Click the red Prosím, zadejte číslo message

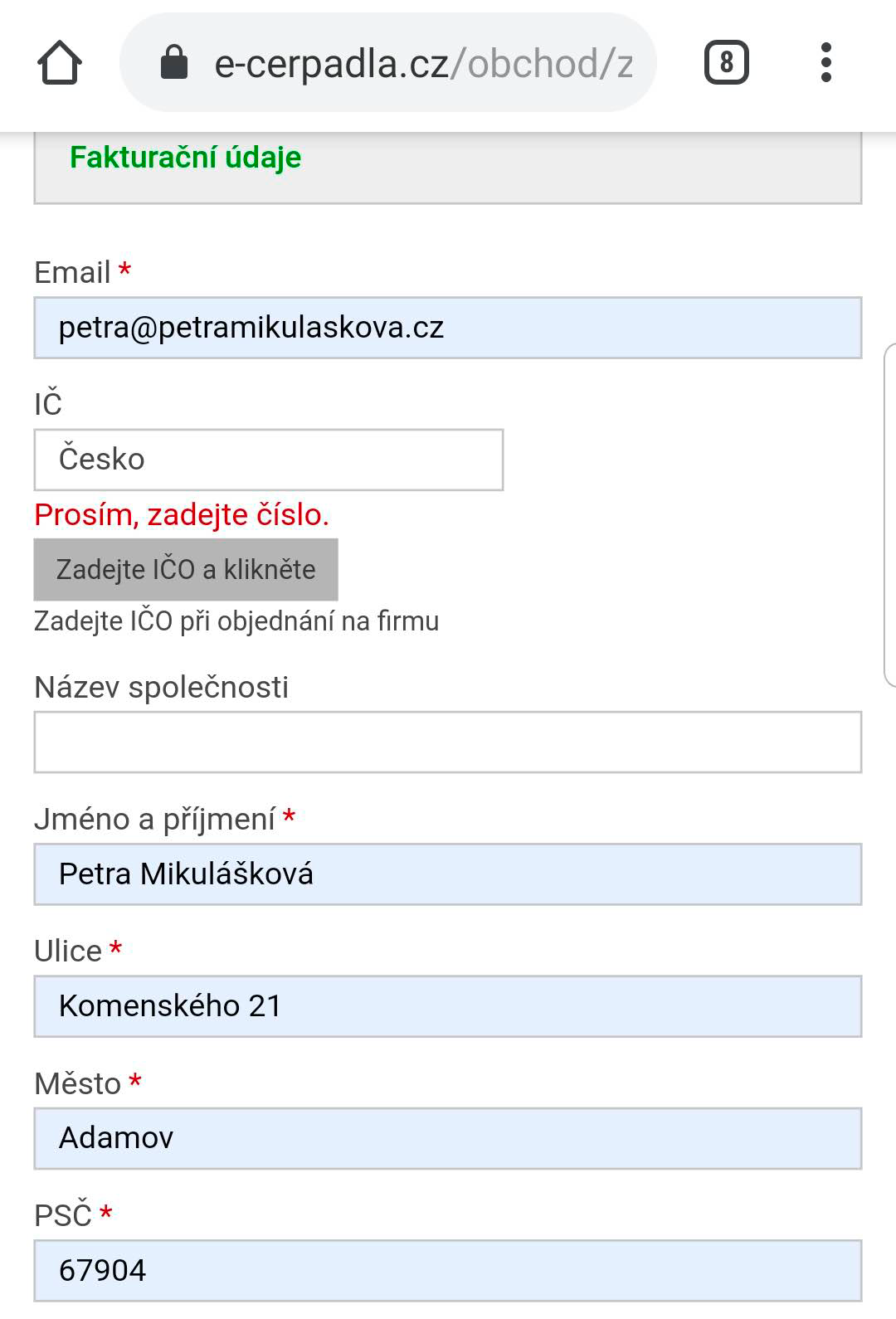[x=182, y=515]
